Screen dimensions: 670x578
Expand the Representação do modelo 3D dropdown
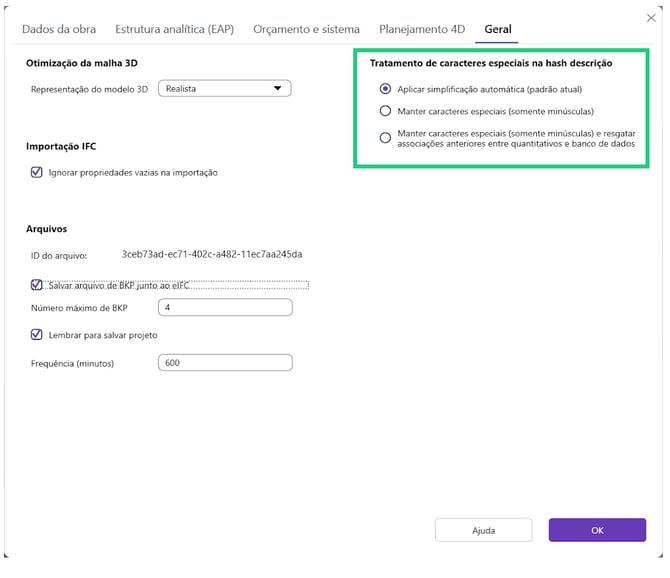(225, 89)
